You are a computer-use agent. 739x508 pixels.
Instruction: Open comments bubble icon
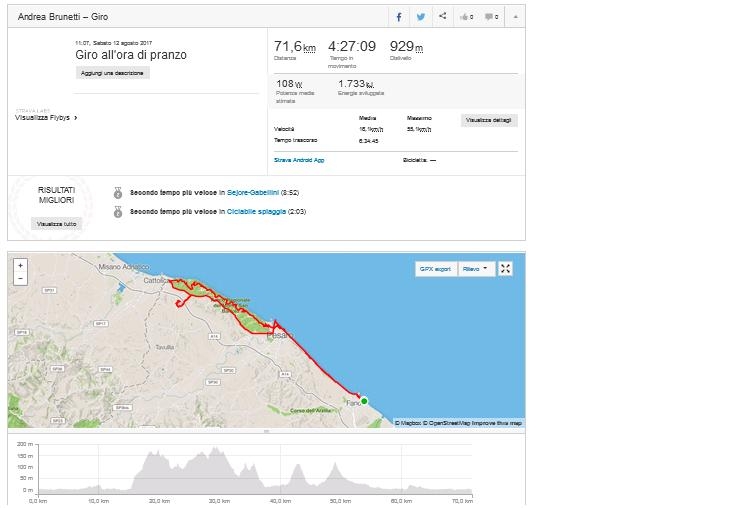click(492, 17)
